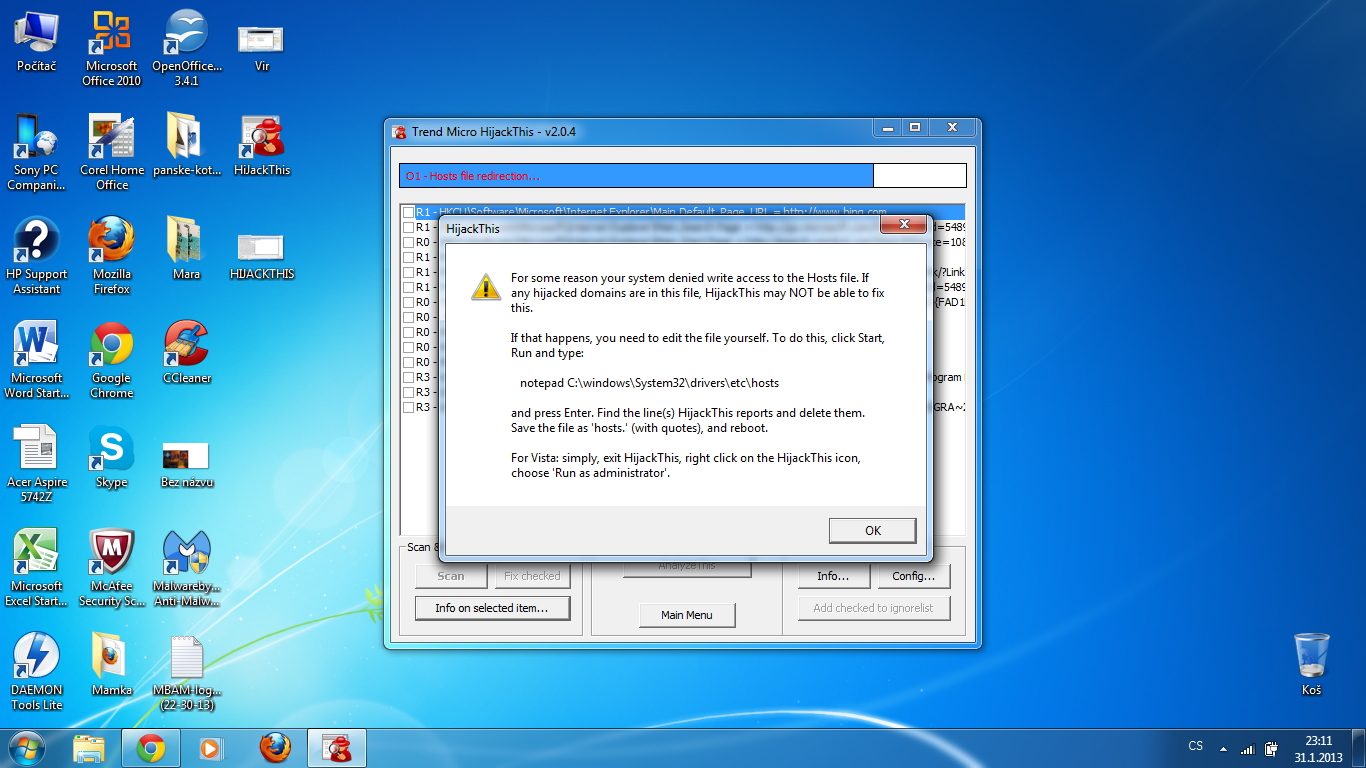Click the Scan button in HijackThis
The image size is (1366, 768).
tap(451, 576)
